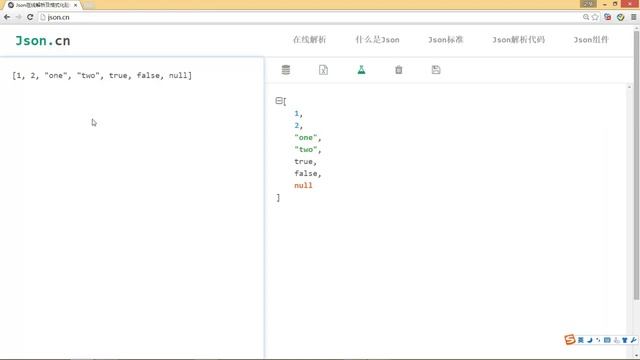Click the green flask icon

(x=361, y=70)
